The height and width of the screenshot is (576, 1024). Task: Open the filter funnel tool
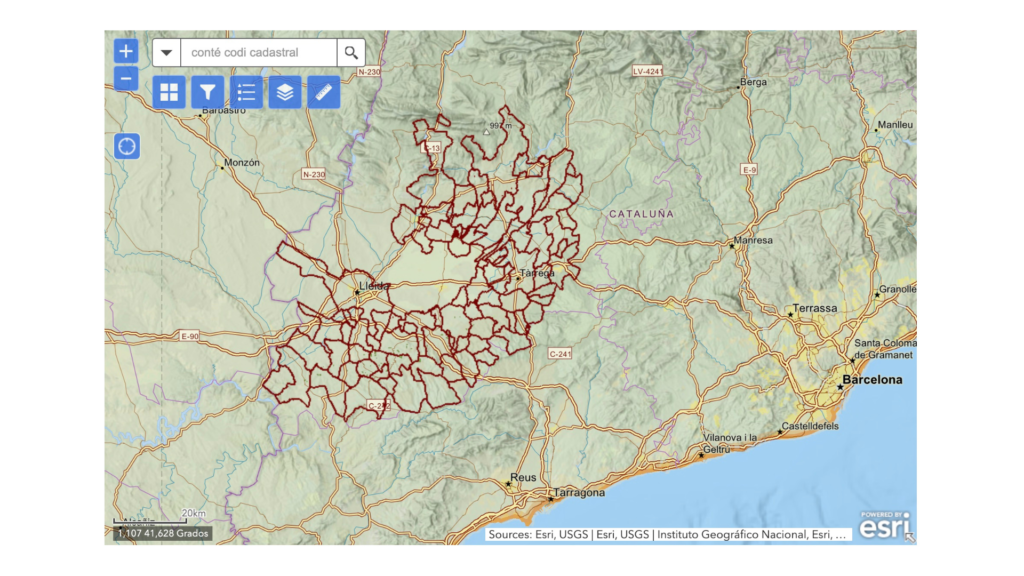point(207,92)
